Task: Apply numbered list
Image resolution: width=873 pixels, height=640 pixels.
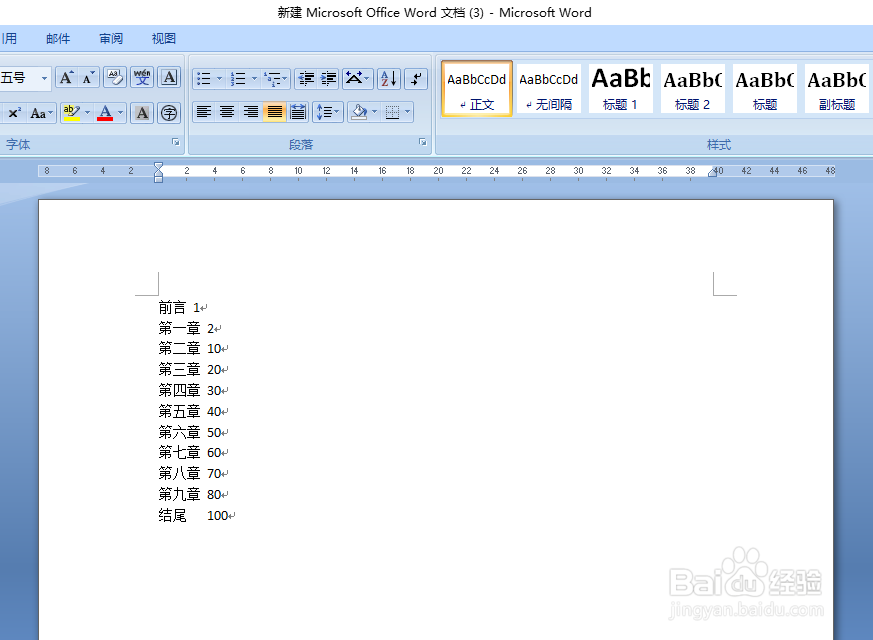Action: click(x=238, y=78)
